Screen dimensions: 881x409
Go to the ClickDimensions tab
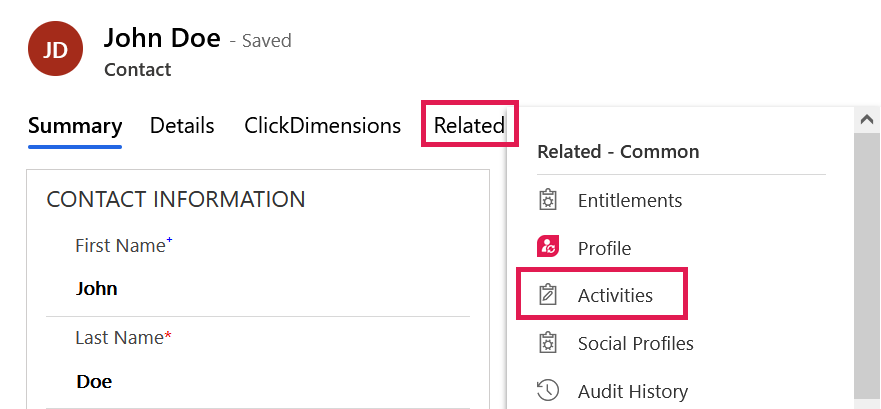tap(322, 126)
